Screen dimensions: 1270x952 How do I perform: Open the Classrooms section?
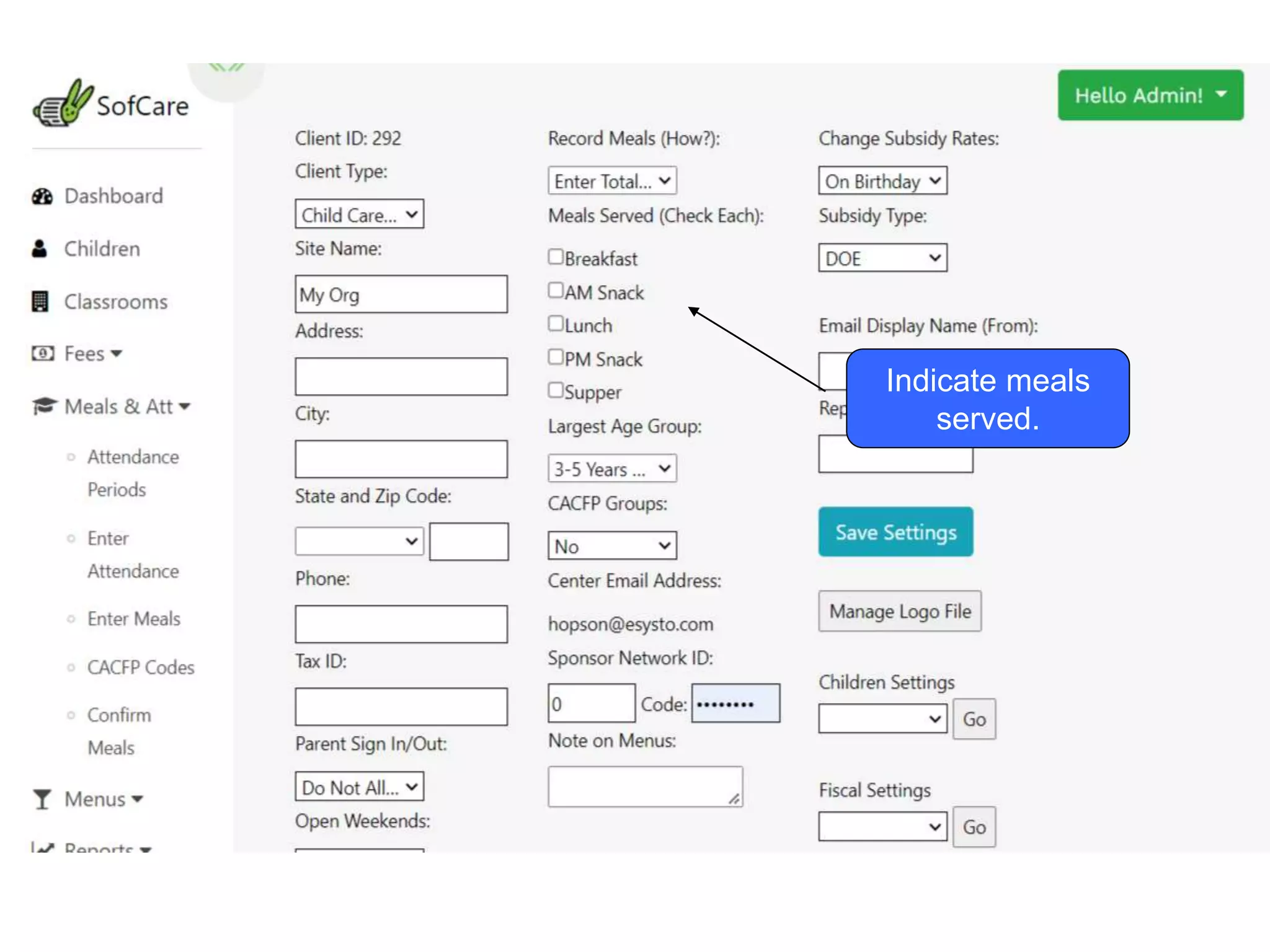point(116,302)
